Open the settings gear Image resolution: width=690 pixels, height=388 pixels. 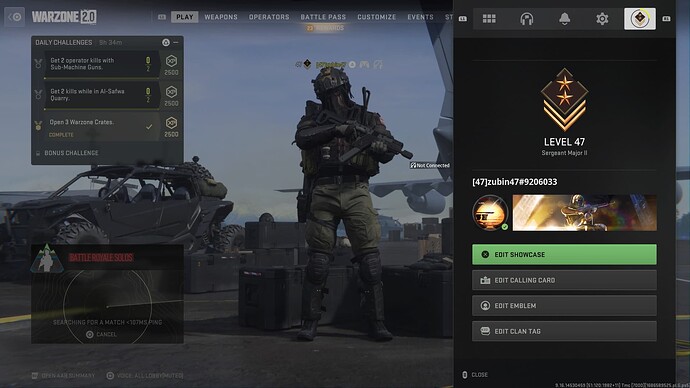point(602,18)
